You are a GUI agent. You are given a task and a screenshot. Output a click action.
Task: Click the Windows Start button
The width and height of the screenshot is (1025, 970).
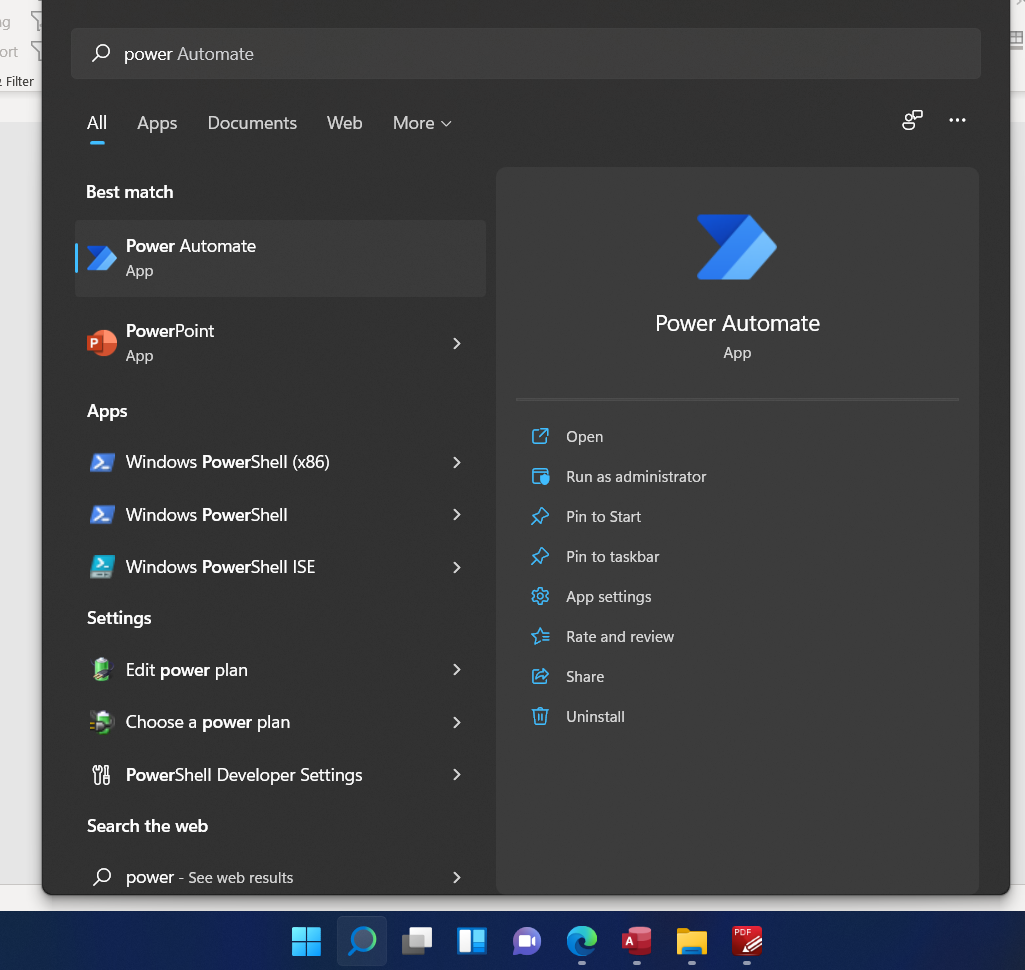[306, 941]
